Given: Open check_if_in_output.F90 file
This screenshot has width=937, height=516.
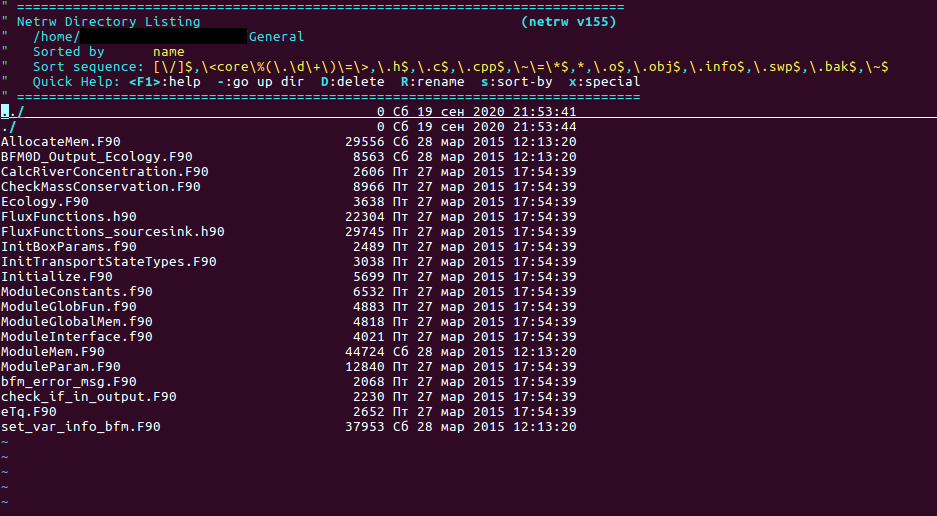Looking at the screenshot, I should (88, 396).
